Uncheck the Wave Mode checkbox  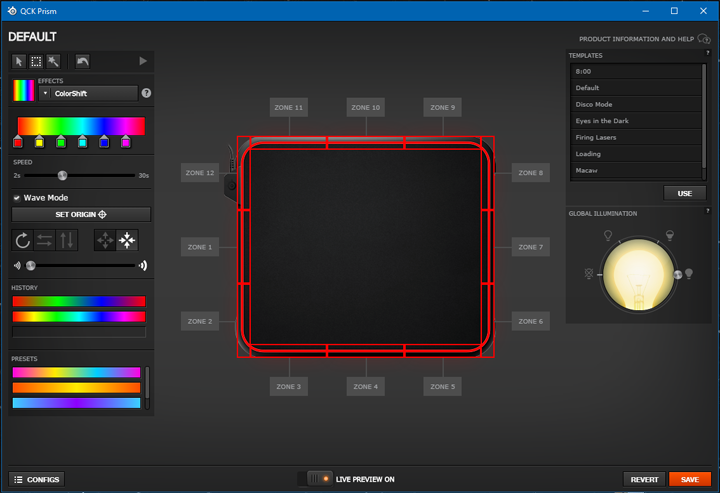[x=17, y=198]
